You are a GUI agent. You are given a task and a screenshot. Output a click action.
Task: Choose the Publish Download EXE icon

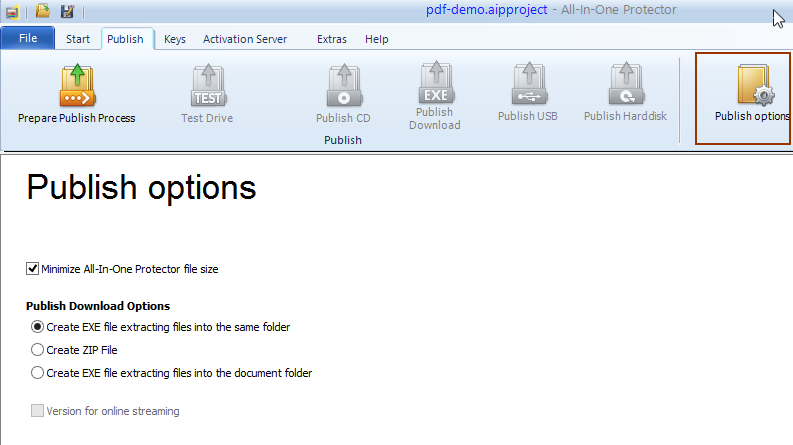[x=436, y=82]
